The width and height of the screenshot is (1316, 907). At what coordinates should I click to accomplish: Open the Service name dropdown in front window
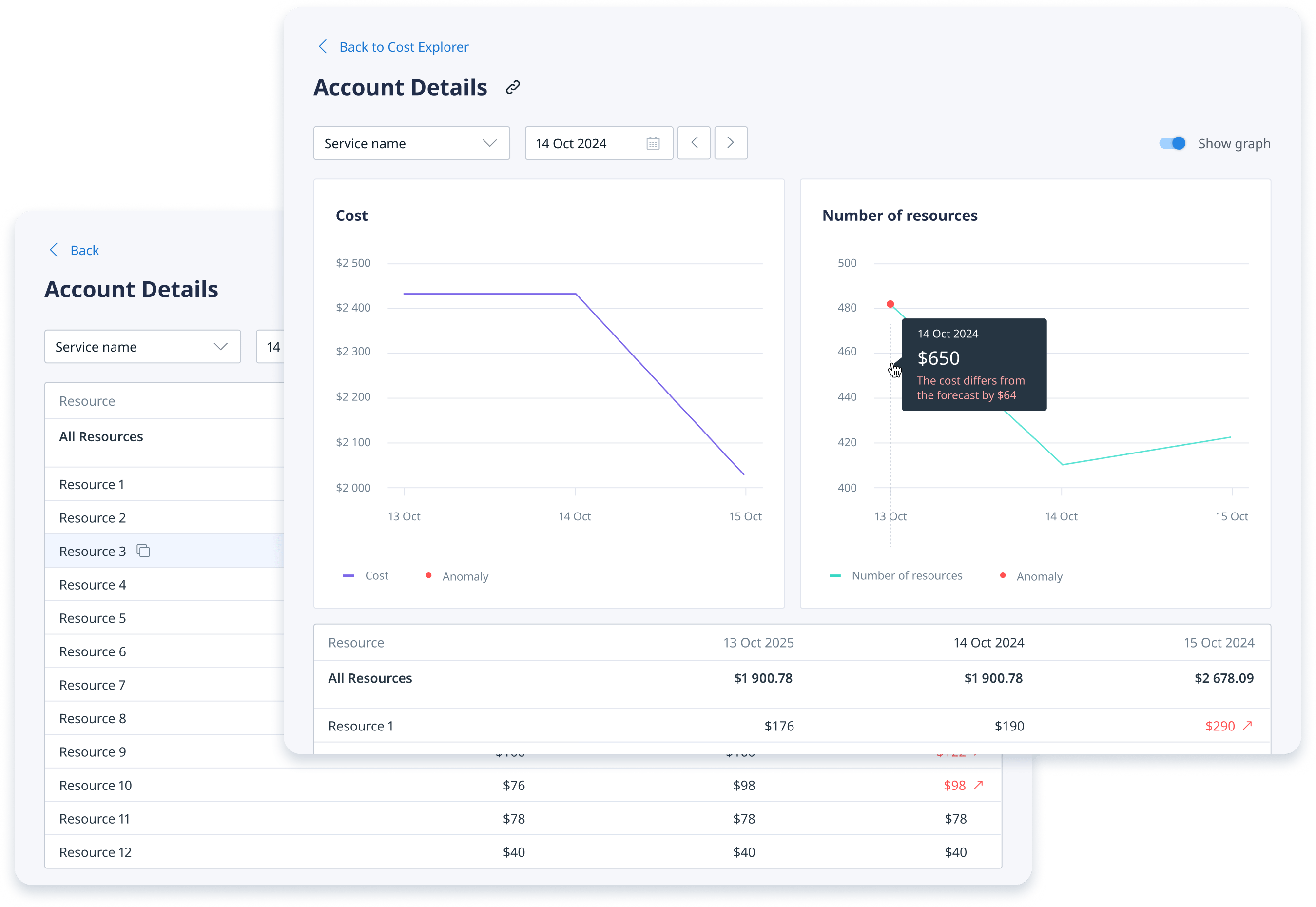(412, 143)
